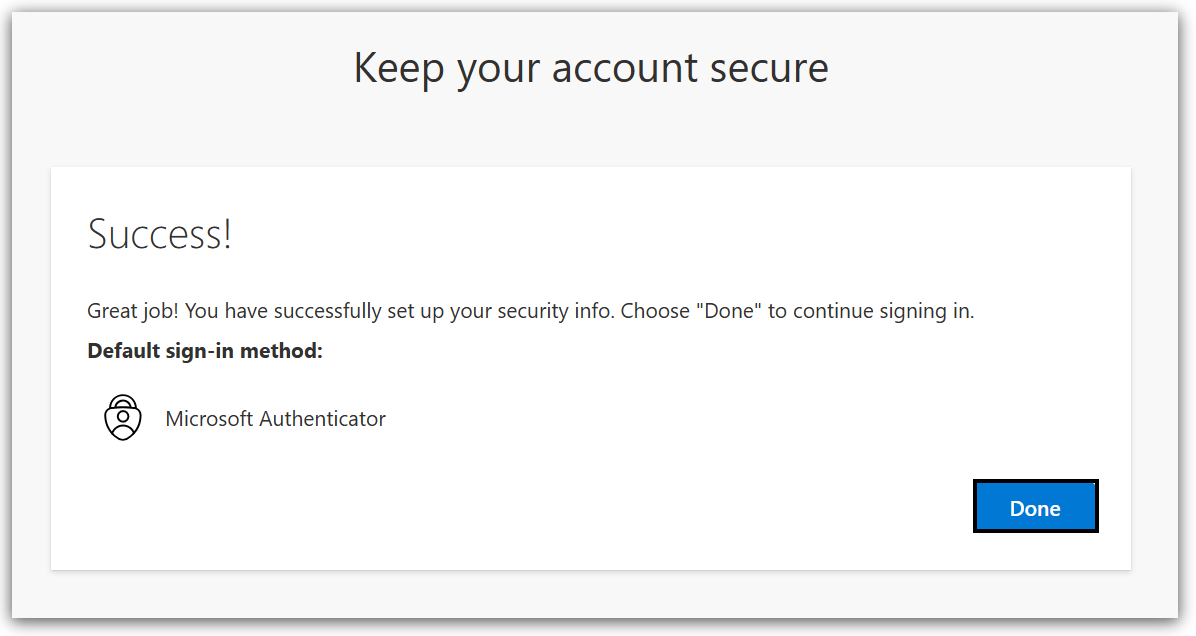Click the "Great job!" text
The width and height of the screenshot is (1196, 636).
tap(132, 311)
